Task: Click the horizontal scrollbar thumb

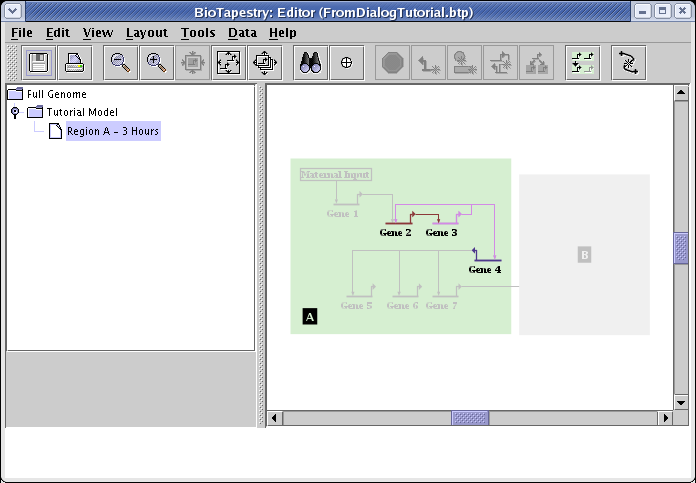Action: click(x=470, y=417)
